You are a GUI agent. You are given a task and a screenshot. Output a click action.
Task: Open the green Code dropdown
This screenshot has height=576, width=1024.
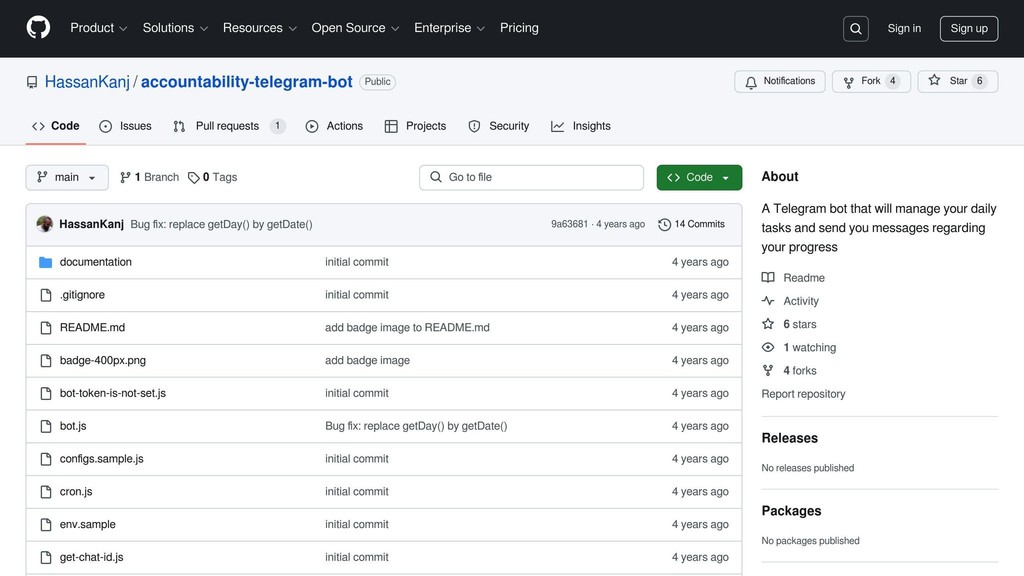(698, 176)
